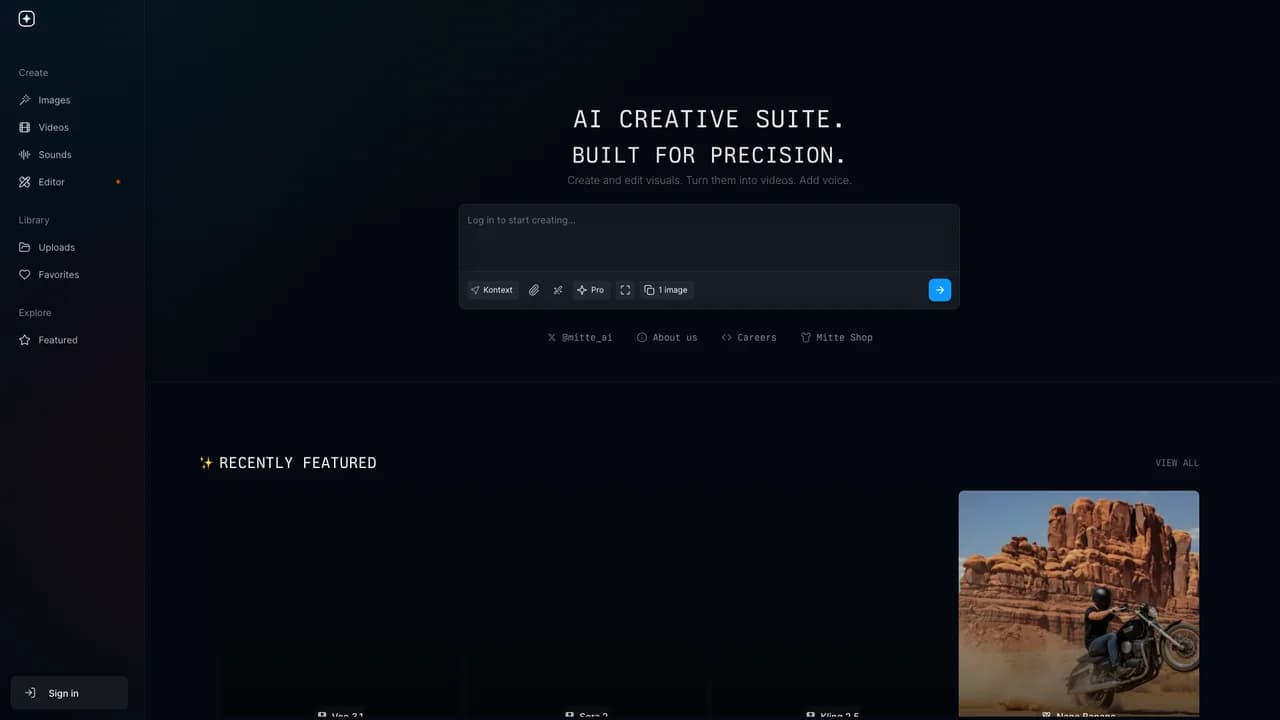1280x720 pixels.
Task: Click the paperclip attach icon
Action: click(534, 290)
